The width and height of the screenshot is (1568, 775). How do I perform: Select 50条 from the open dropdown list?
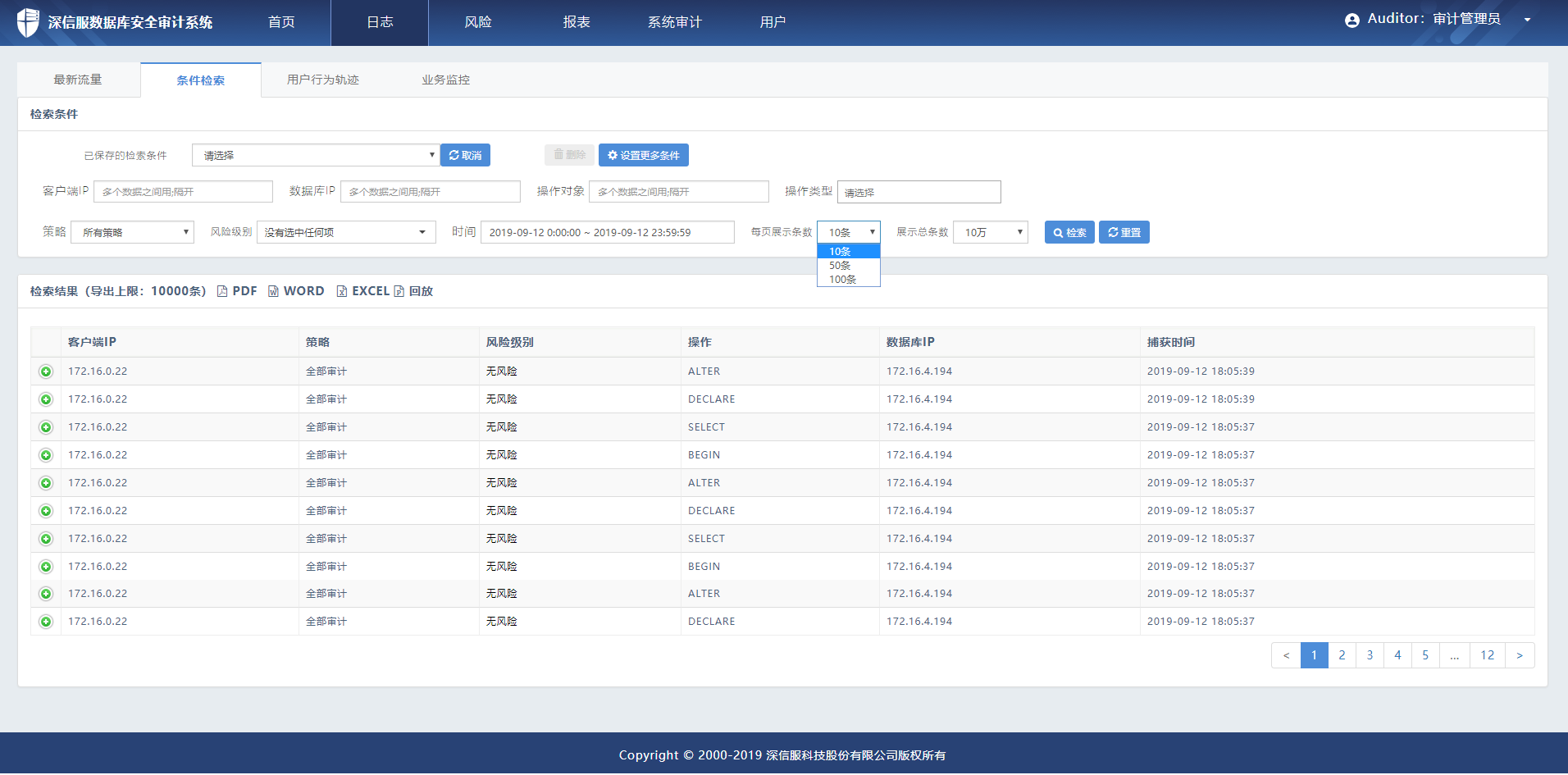coord(841,267)
